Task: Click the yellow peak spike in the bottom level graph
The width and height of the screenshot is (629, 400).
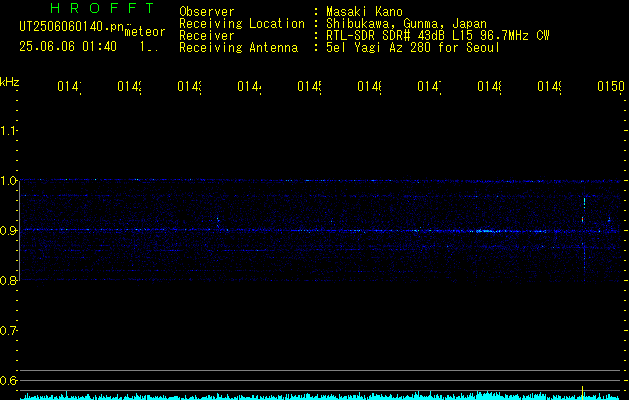Action: coord(582,392)
